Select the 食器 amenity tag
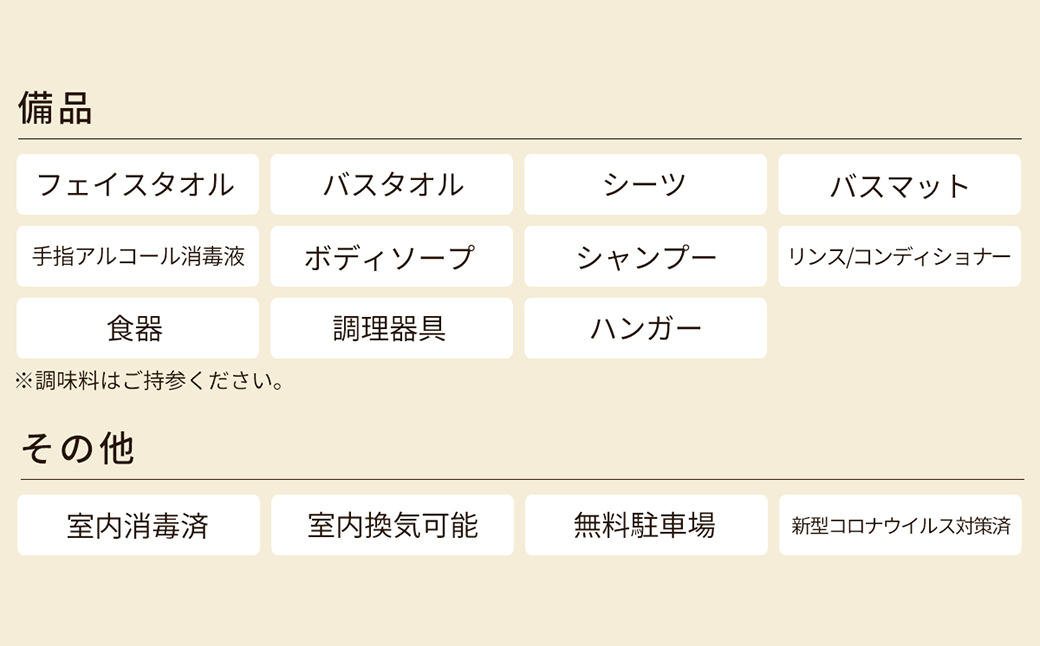Image resolution: width=1040 pixels, height=646 pixels. [x=137, y=328]
